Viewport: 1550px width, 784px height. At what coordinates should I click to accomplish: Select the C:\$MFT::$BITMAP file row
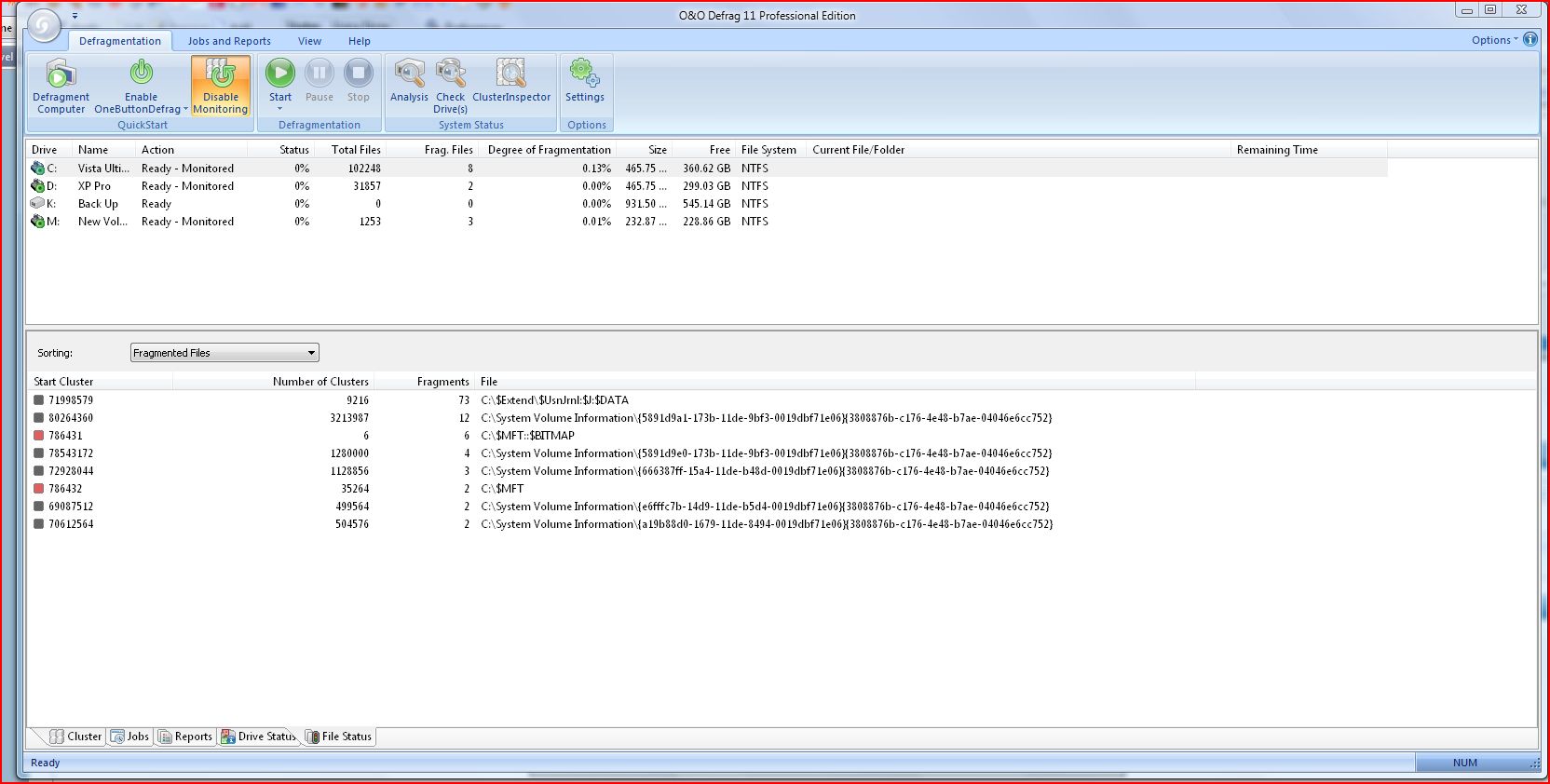[x=527, y=436]
